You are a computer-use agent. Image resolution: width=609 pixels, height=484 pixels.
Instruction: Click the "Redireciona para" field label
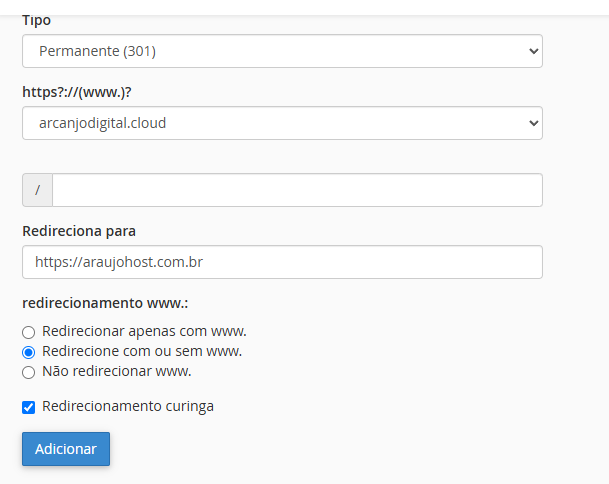tap(78, 231)
